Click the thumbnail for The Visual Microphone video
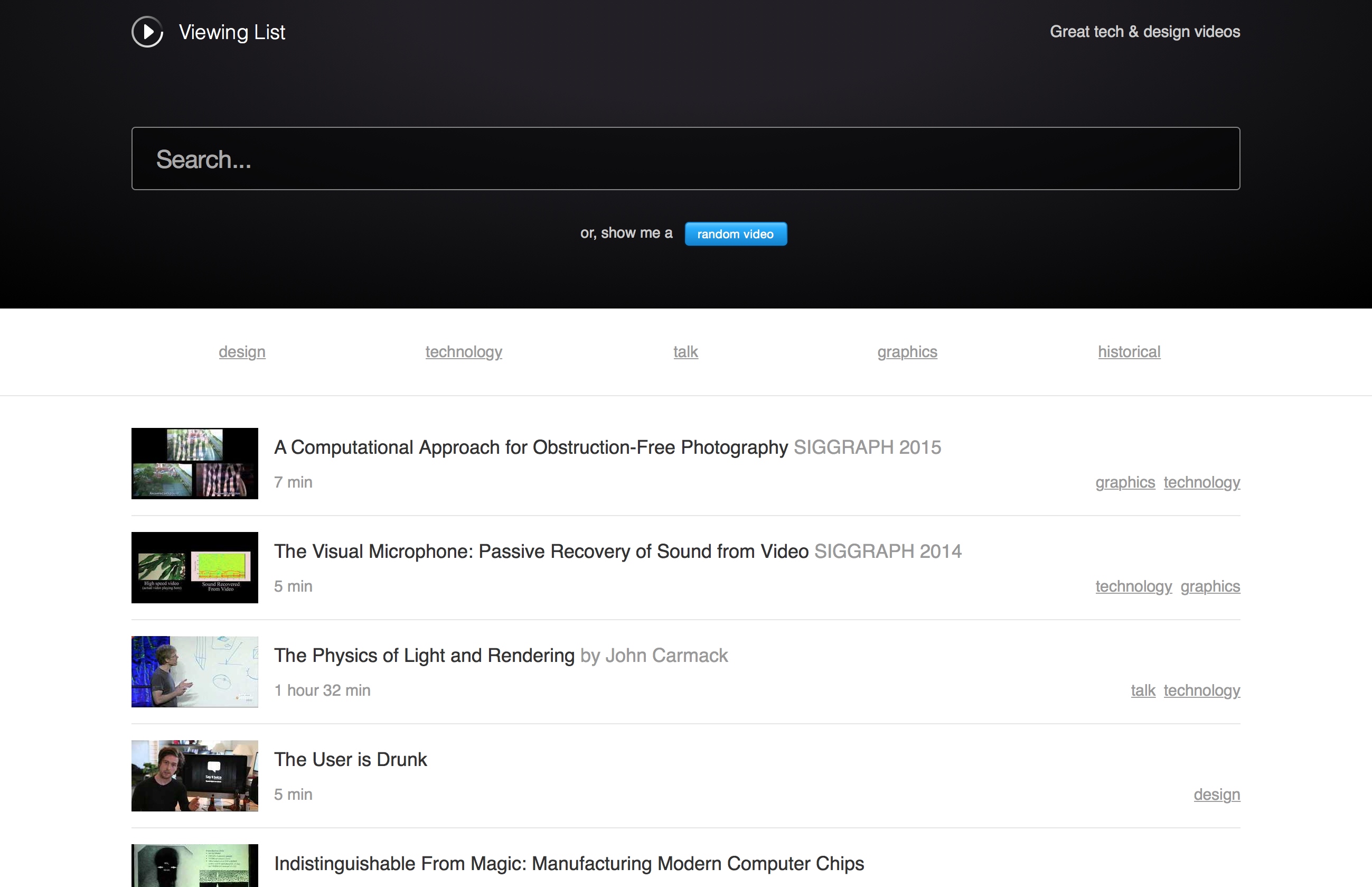The width and height of the screenshot is (1372, 887). click(x=194, y=567)
